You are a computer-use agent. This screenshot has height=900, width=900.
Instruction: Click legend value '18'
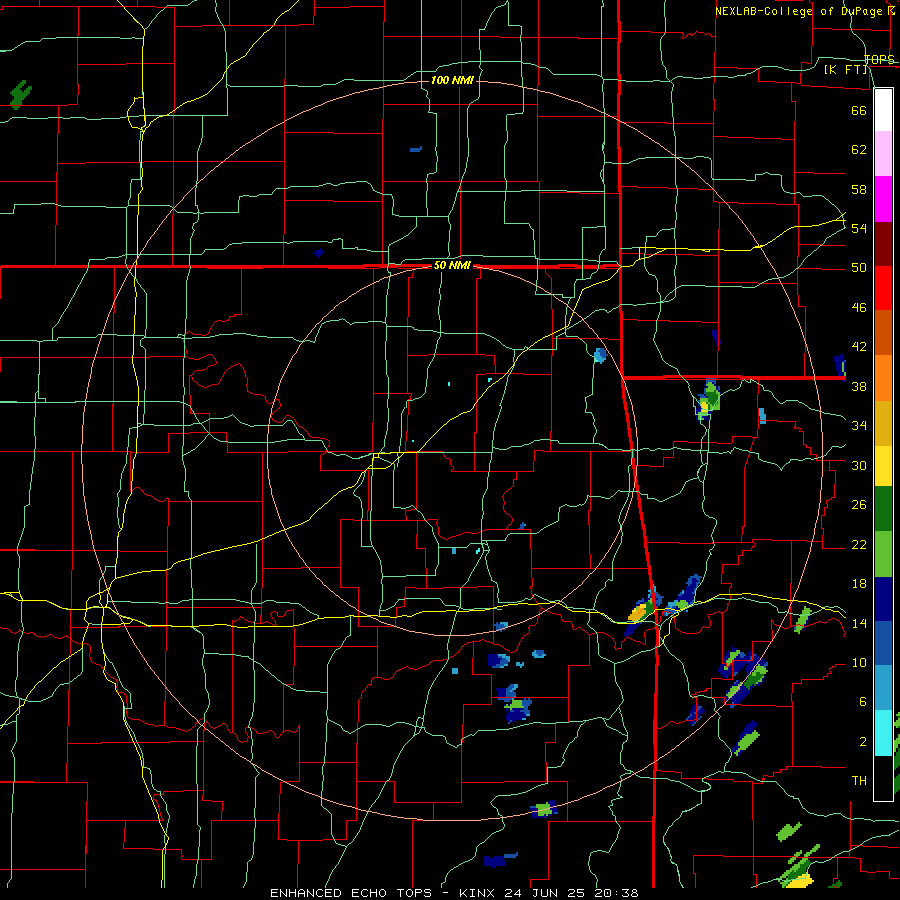point(859,584)
